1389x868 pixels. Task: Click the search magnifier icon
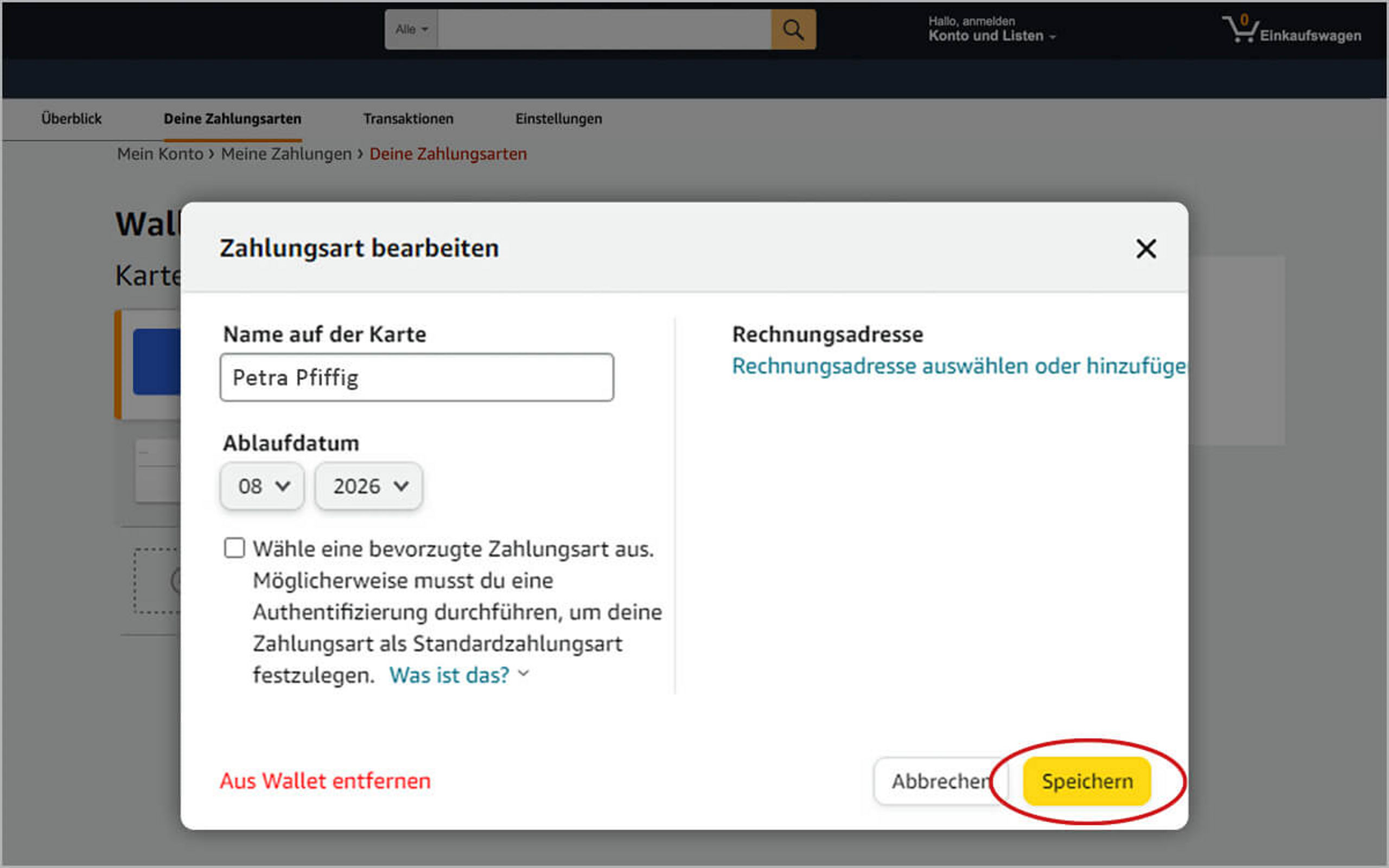point(793,29)
